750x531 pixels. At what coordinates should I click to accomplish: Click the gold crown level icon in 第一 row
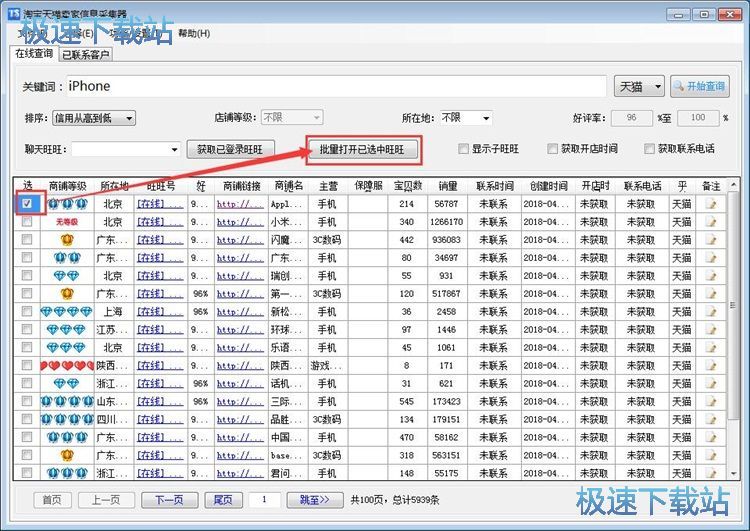(x=67, y=294)
